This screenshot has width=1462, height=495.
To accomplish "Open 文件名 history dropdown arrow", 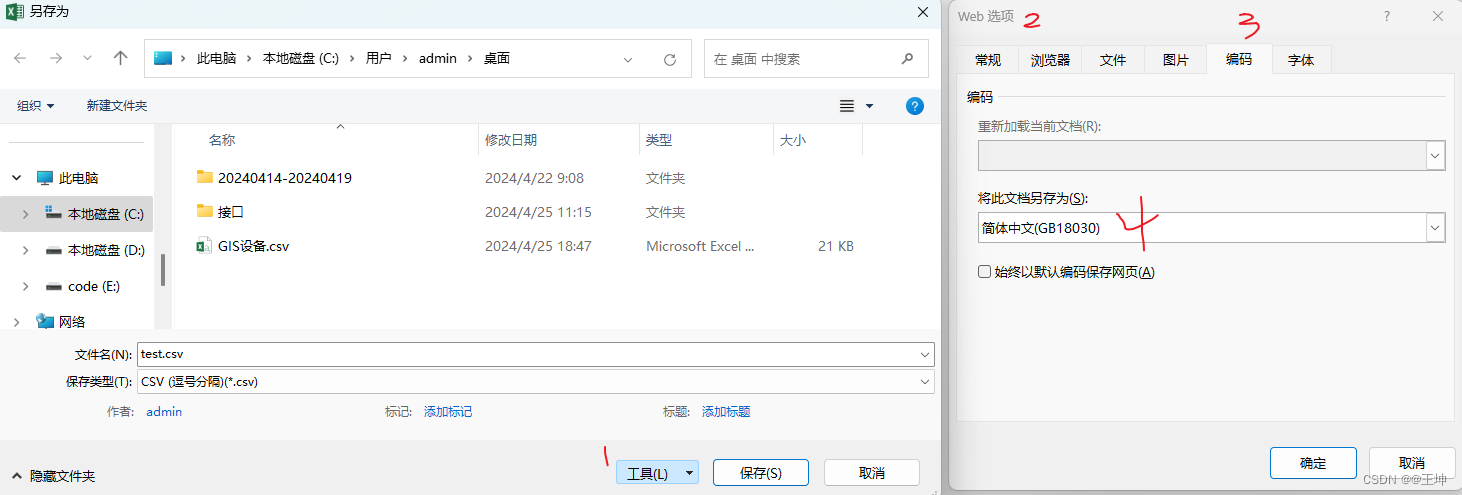I will coord(924,354).
